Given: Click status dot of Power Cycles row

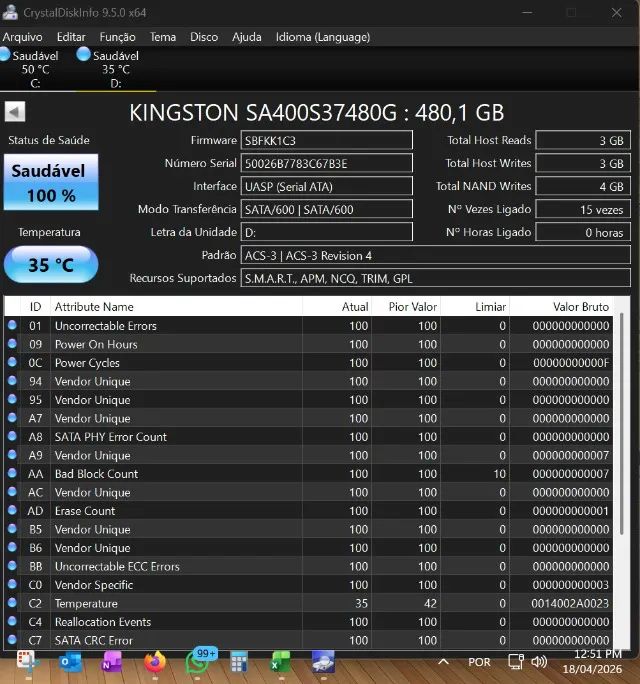Looking at the screenshot, I should tap(12, 362).
